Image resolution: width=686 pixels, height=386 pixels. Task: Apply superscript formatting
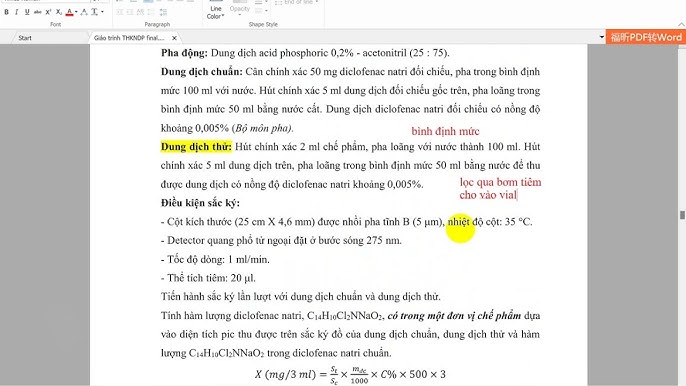click(x=48, y=12)
